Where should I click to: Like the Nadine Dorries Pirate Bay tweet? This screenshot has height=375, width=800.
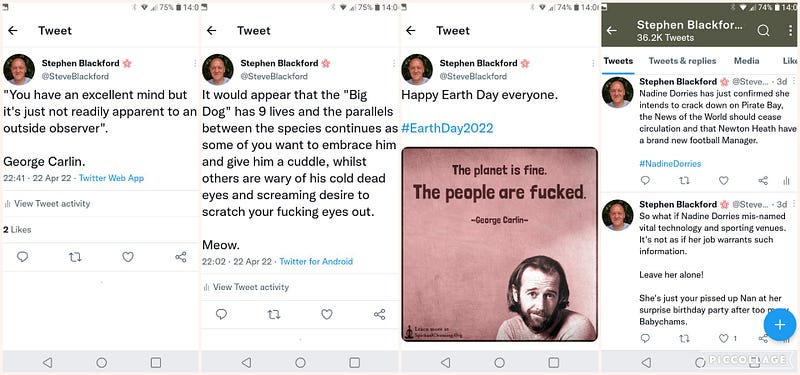tap(723, 180)
